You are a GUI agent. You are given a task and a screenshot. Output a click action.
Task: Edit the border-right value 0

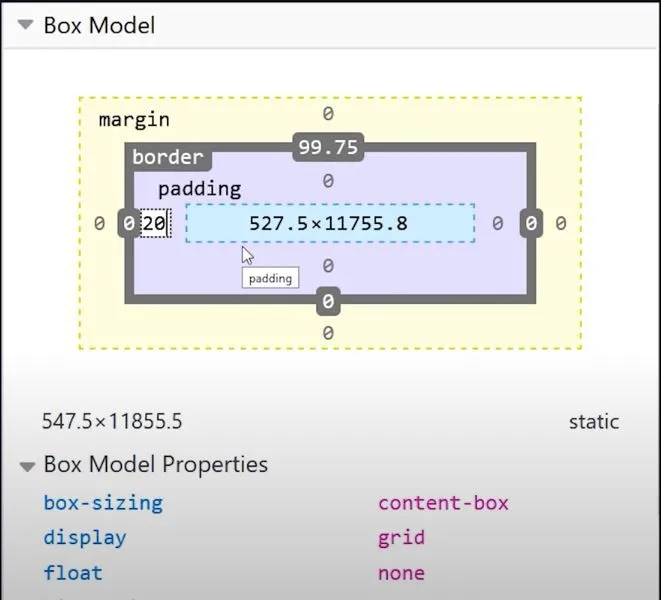point(531,223)
